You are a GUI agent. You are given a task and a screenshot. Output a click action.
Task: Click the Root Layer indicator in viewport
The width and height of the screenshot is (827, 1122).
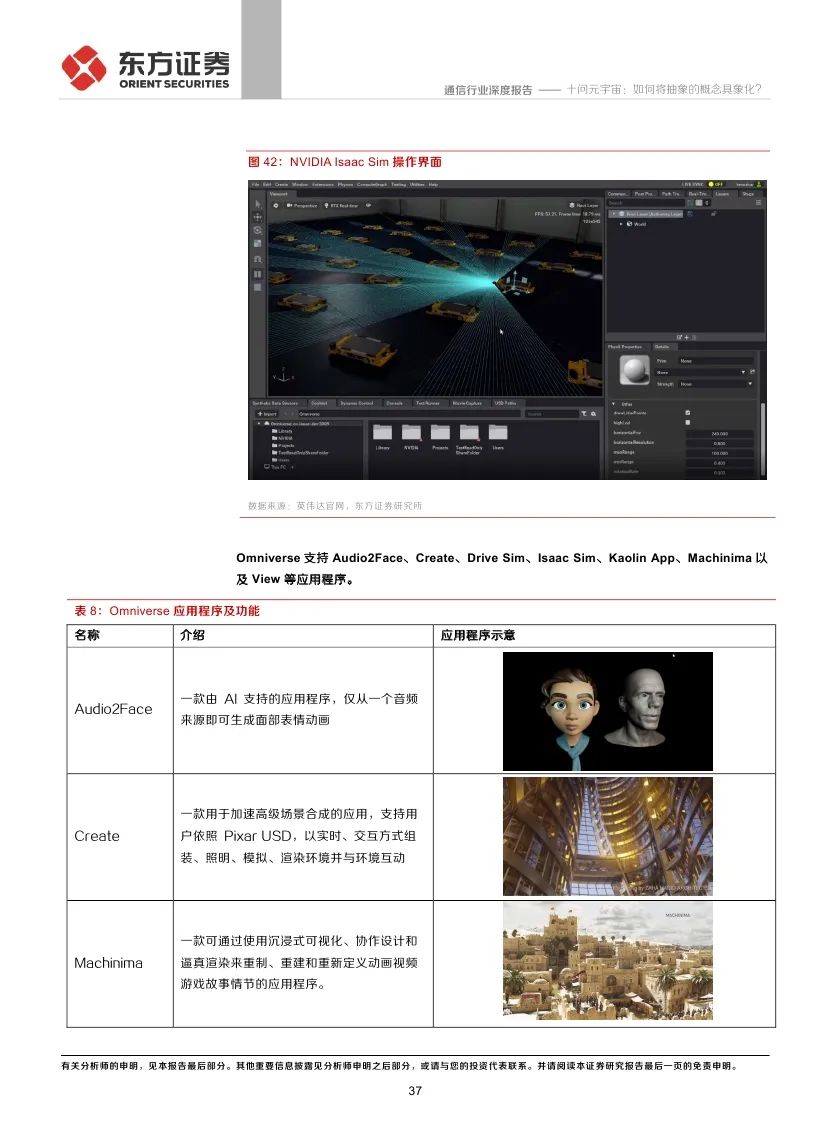(582, 205)
